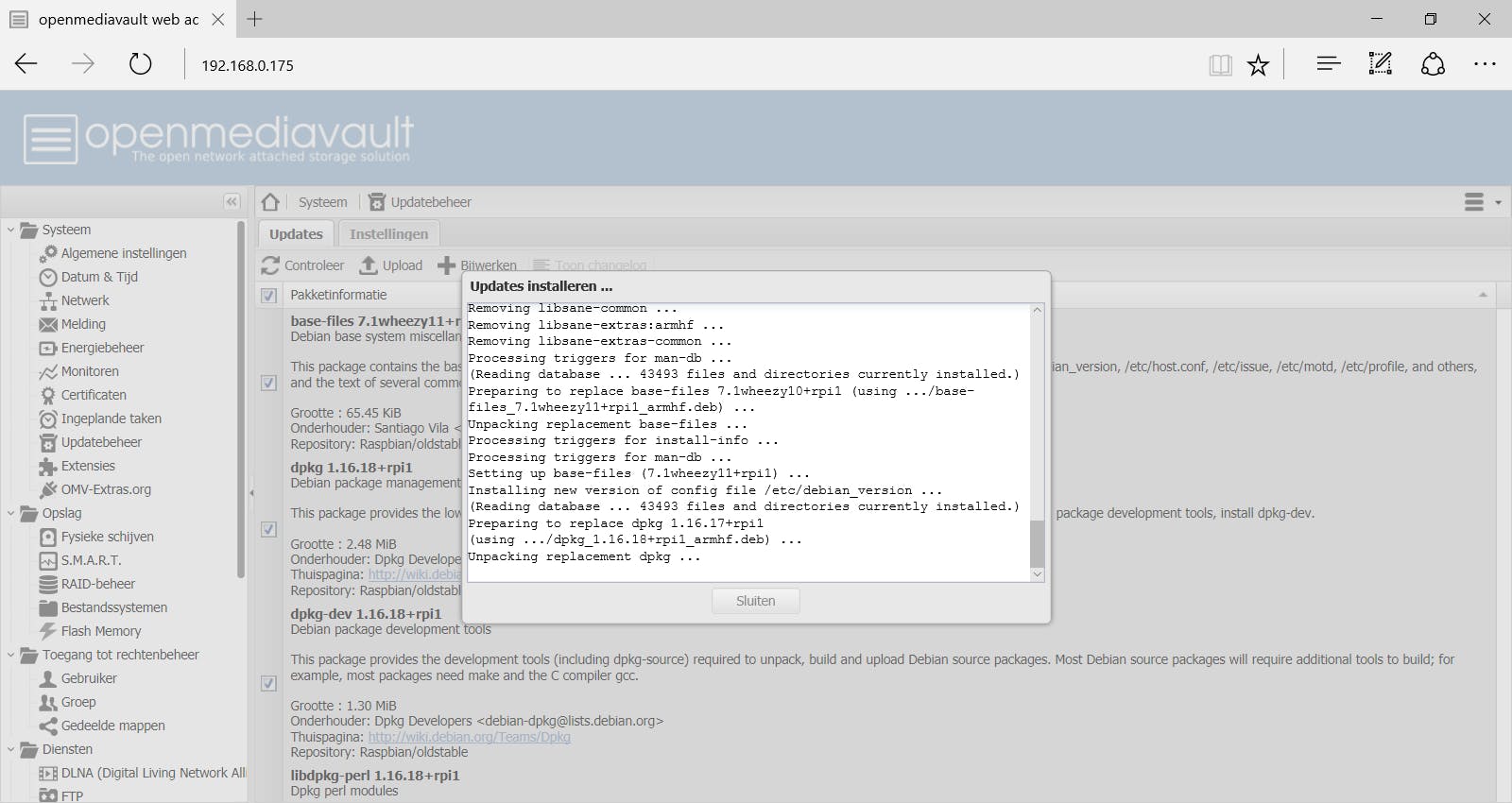
Task: Click the Upload arrow icon
Action: click(369, 265)
